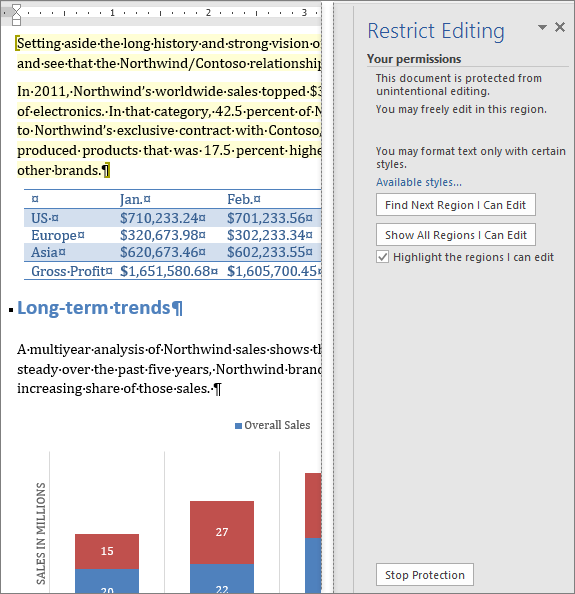
Task: Click the Feb. column header cell
Action: tap(244, 199)
